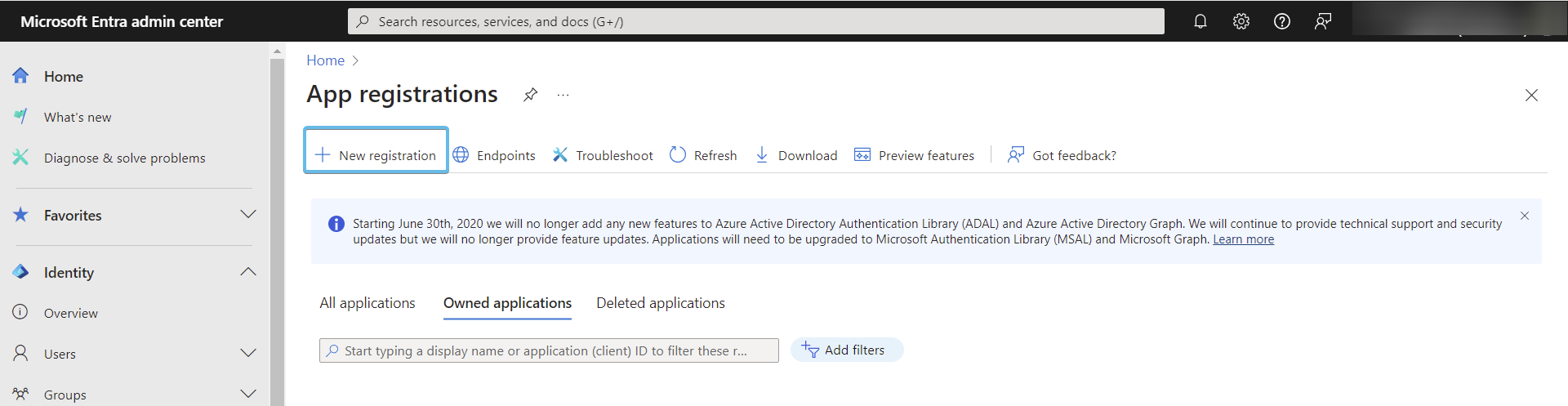The height and width of the screenshot is (406, 1568).
Task: Open the feedback icon in top bar
Action: point(1322,21)
